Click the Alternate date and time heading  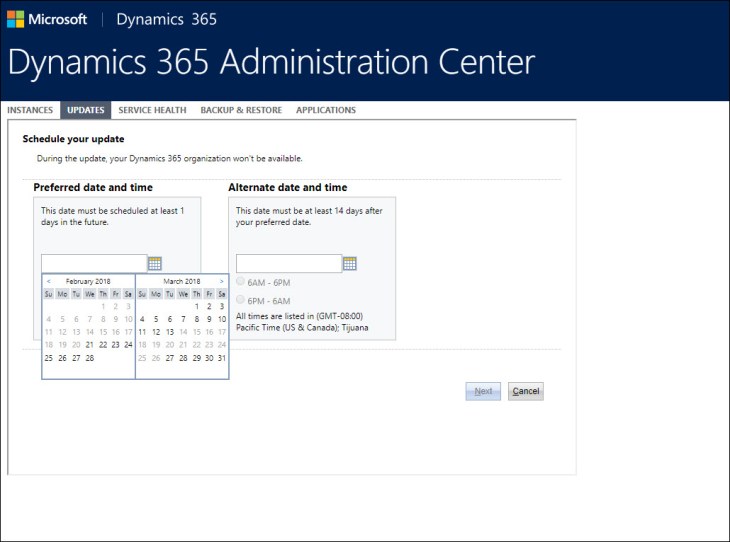(288, 187)
